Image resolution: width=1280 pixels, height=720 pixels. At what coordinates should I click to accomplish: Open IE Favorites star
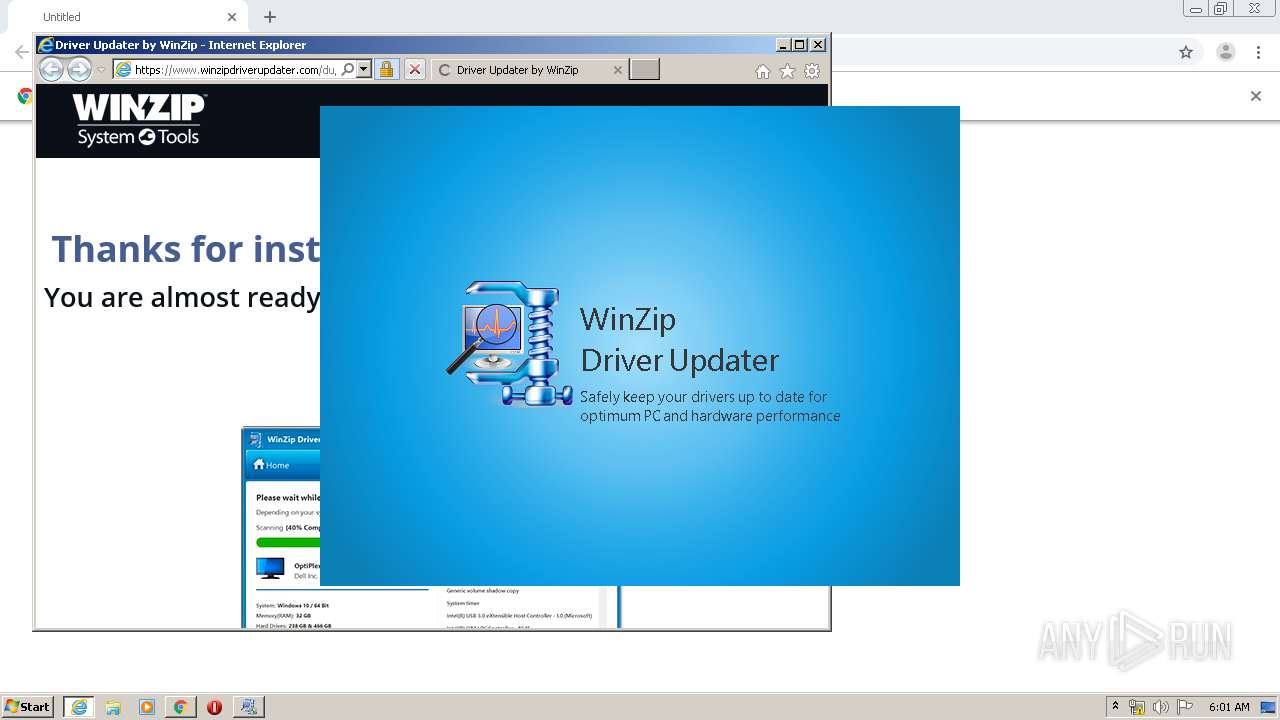click(787, 71)
